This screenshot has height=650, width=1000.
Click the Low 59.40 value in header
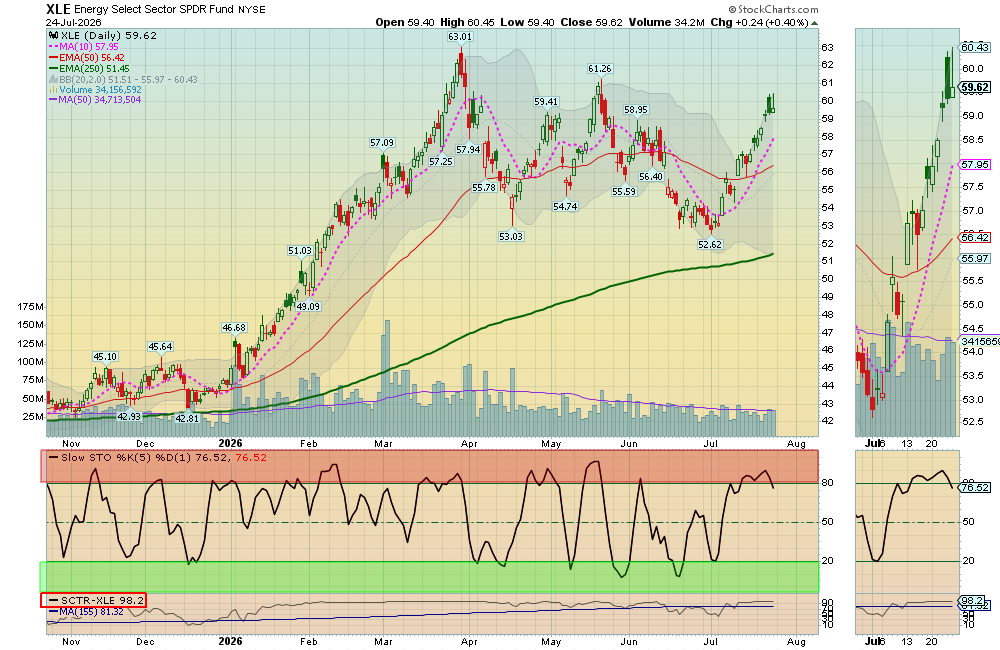click(527, 22)
